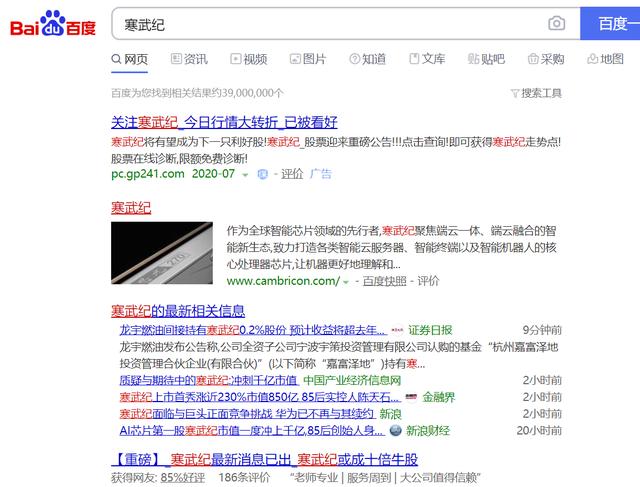
Task: Open 百度快照 cached page
Action: [x=384, y=281]
